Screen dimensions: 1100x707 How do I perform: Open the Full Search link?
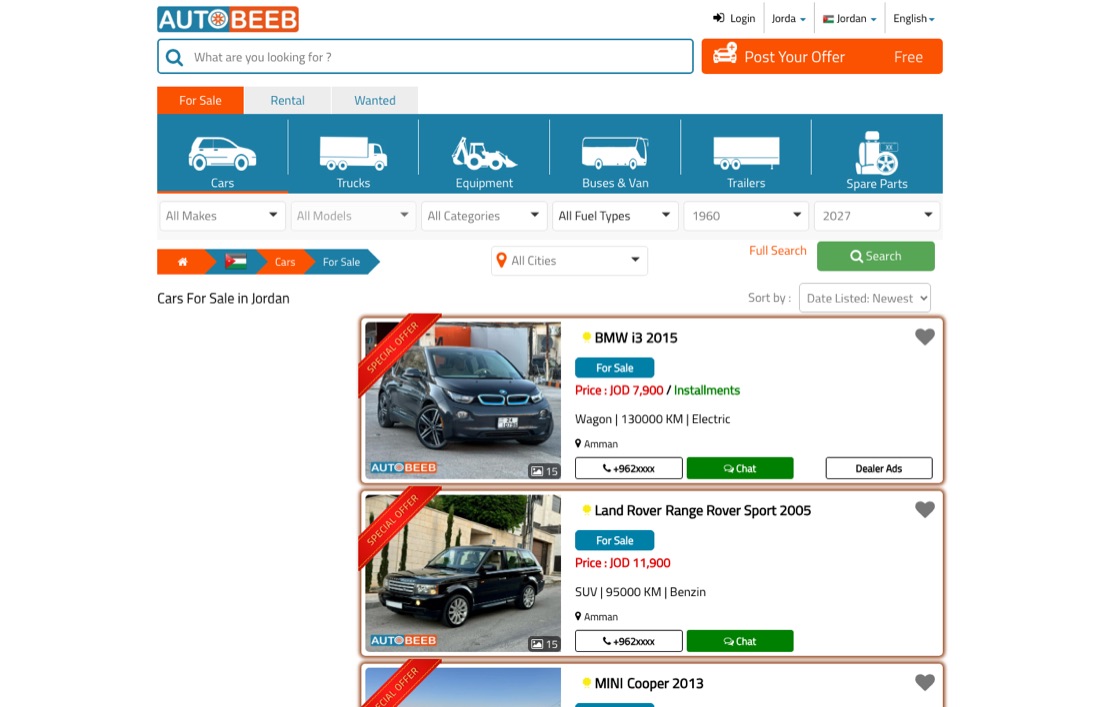click(x=777, y=250)
